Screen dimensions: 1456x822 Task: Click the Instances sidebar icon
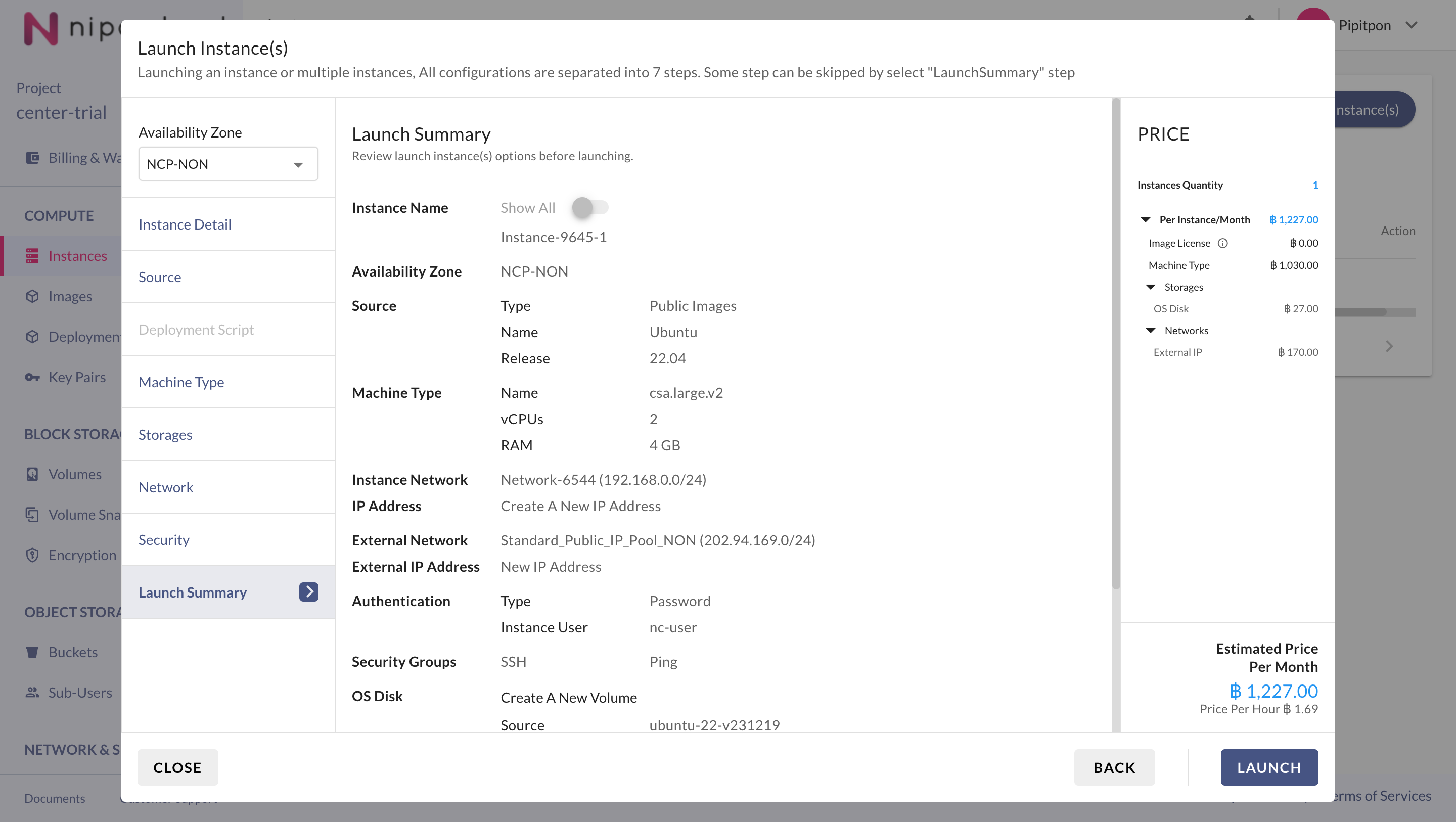click(x=32, y=256)
